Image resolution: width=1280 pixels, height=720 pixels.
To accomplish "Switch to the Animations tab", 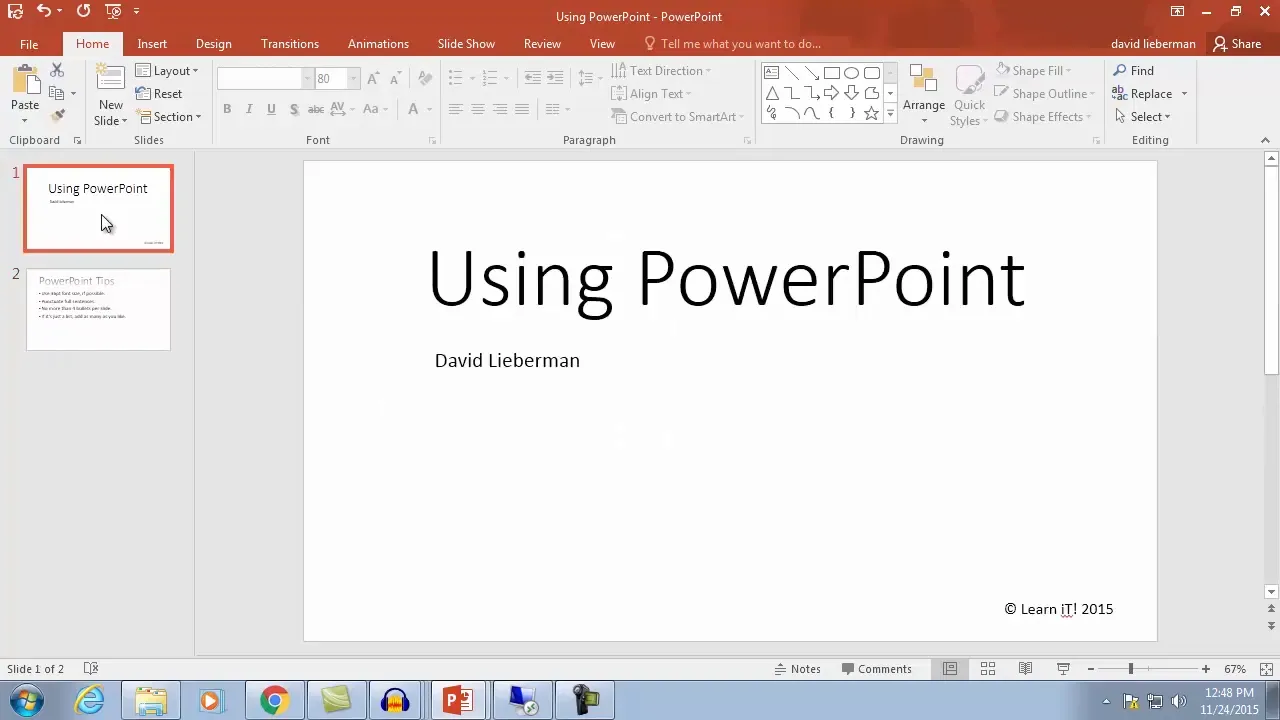I will pos(378,44).
